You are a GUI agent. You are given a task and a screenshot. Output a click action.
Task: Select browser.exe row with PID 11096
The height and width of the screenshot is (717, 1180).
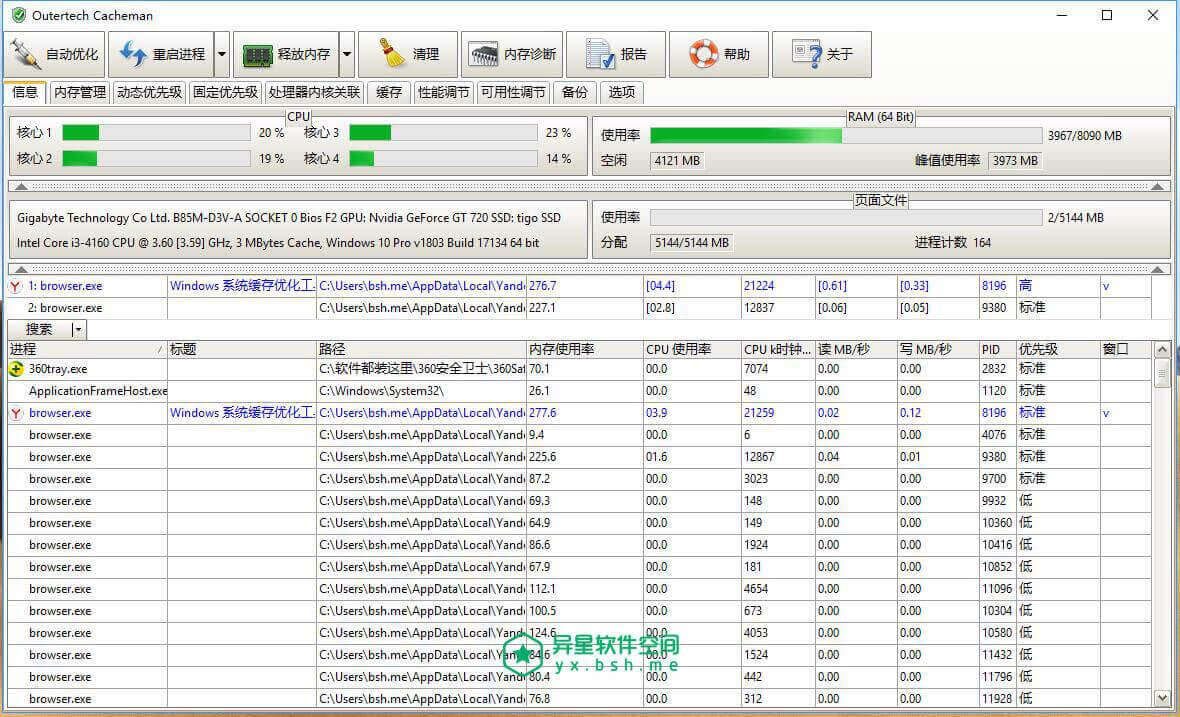579,588
